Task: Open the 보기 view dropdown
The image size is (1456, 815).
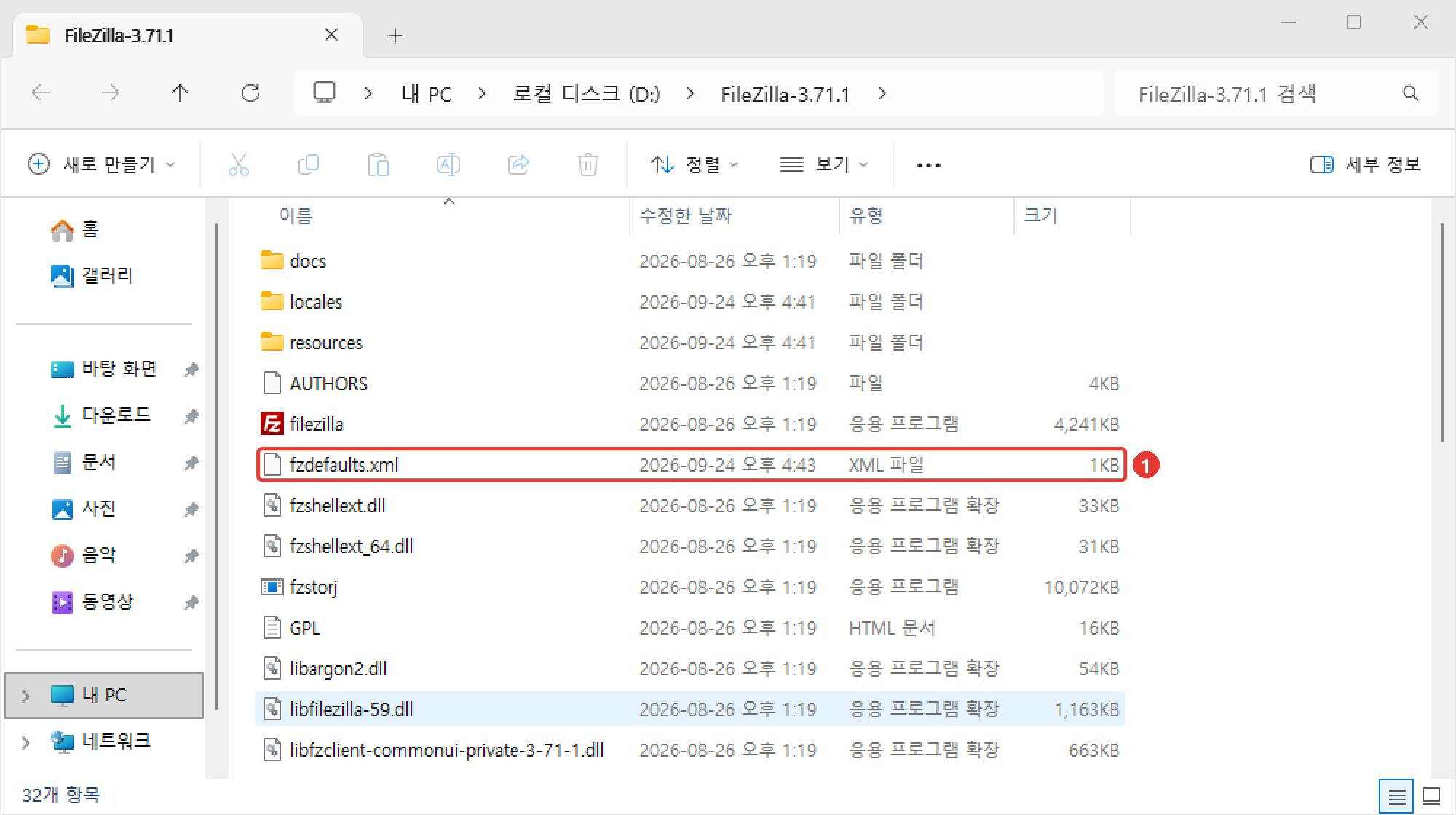Action: click(x=824, y=164)
